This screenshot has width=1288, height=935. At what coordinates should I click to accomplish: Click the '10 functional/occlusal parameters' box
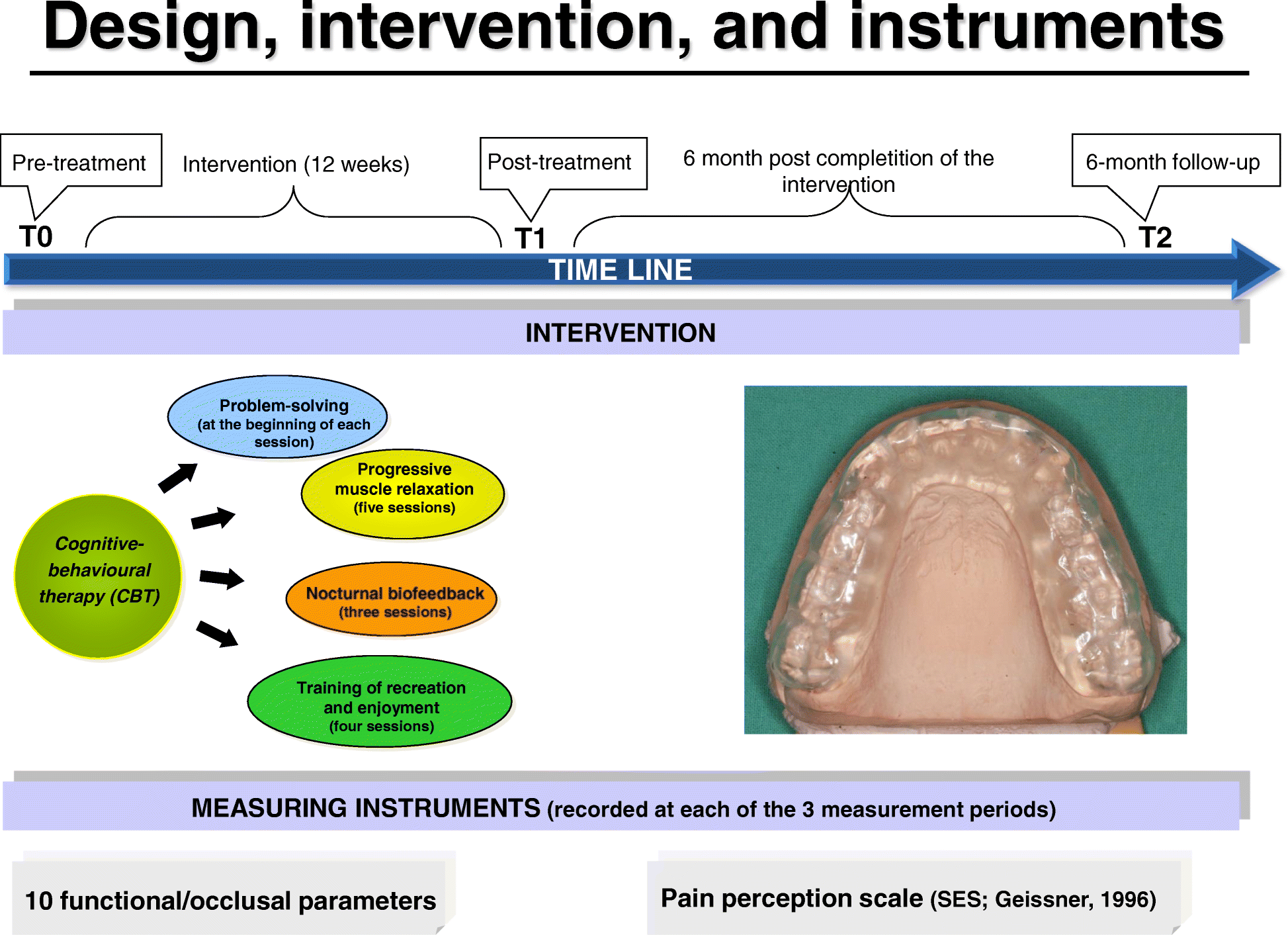(229, 898)
